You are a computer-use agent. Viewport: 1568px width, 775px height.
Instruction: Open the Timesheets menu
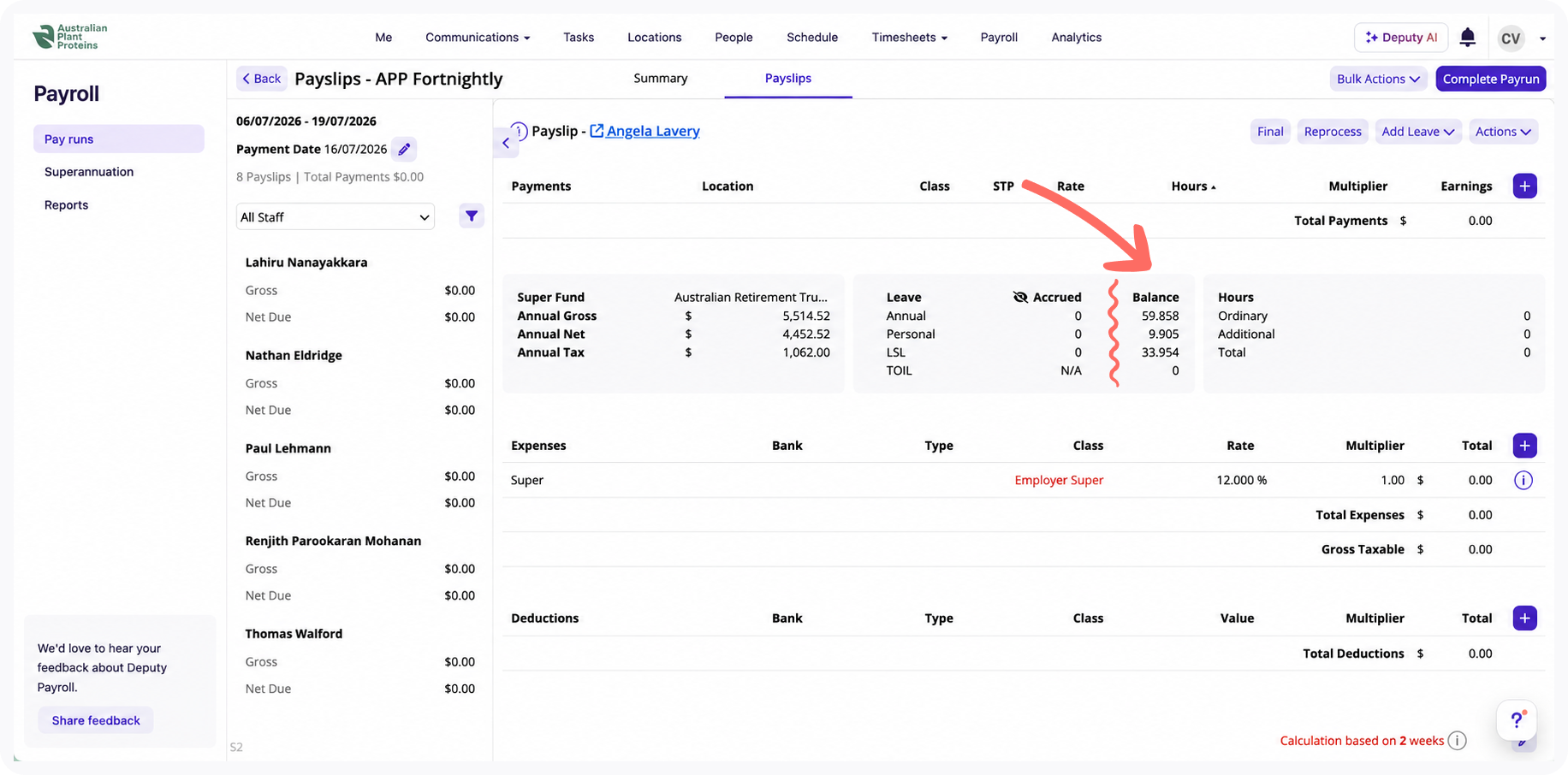[x=910, y=37]
